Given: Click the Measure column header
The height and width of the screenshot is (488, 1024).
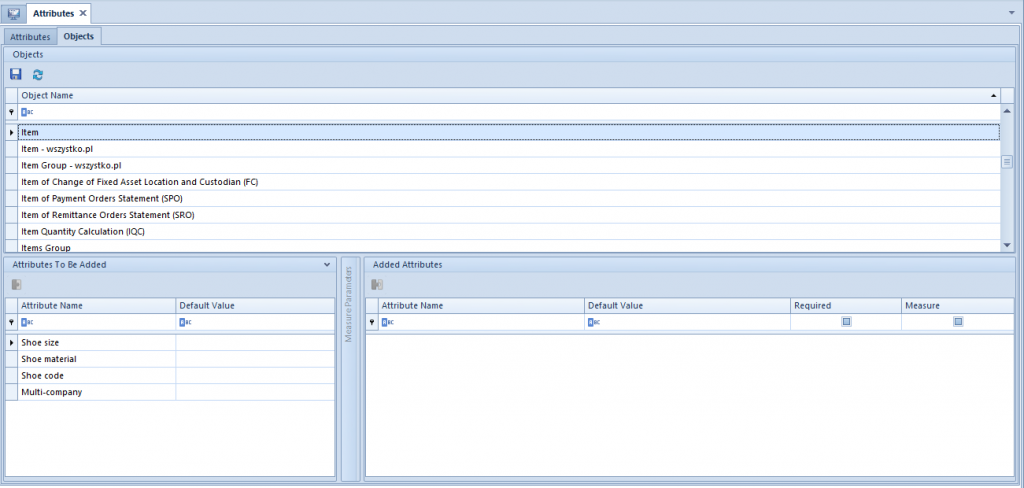Looking at the screenshot, I should click(x=957, y=306).
